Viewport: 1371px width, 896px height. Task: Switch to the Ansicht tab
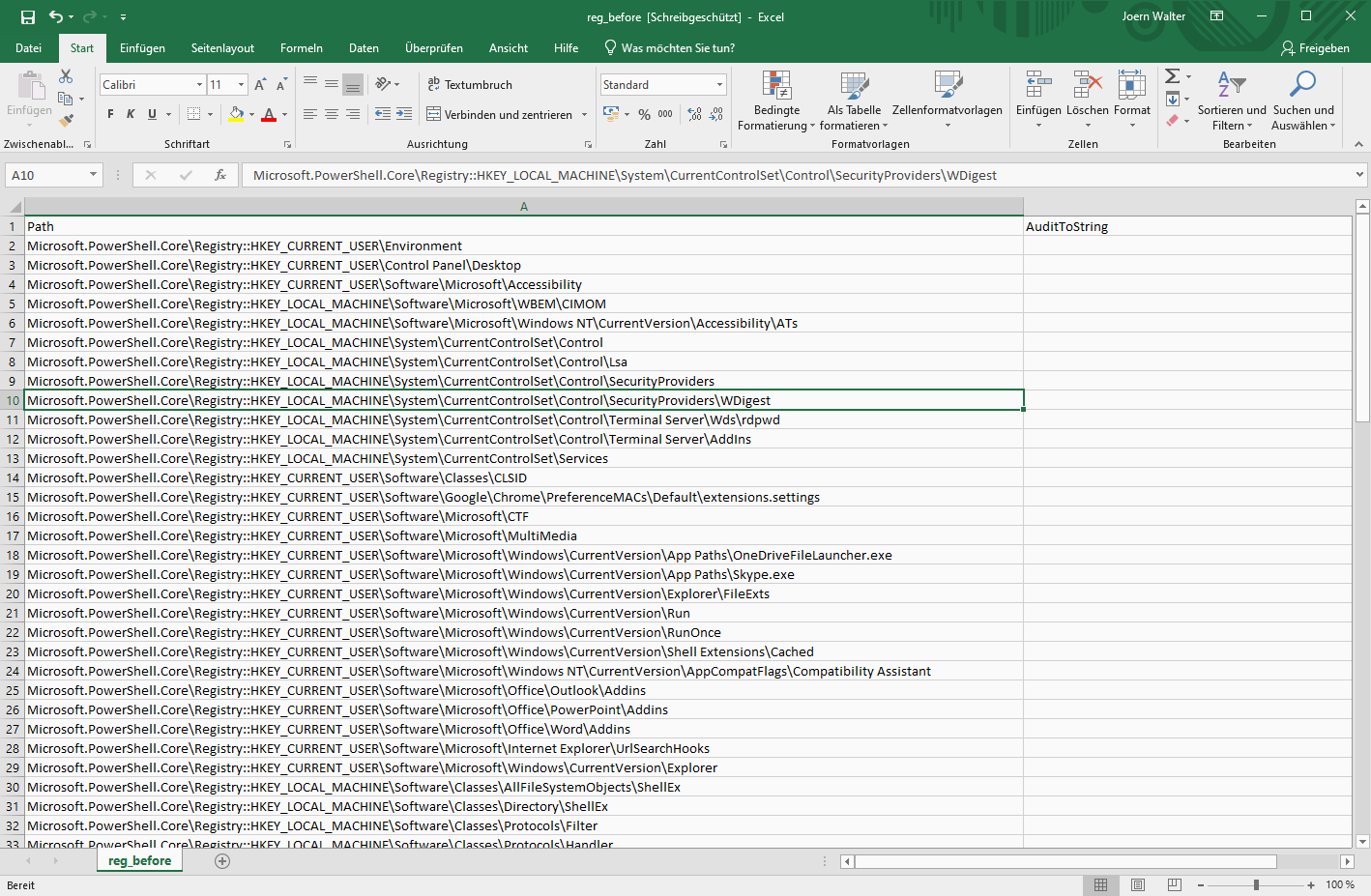[x=508, y=48]
